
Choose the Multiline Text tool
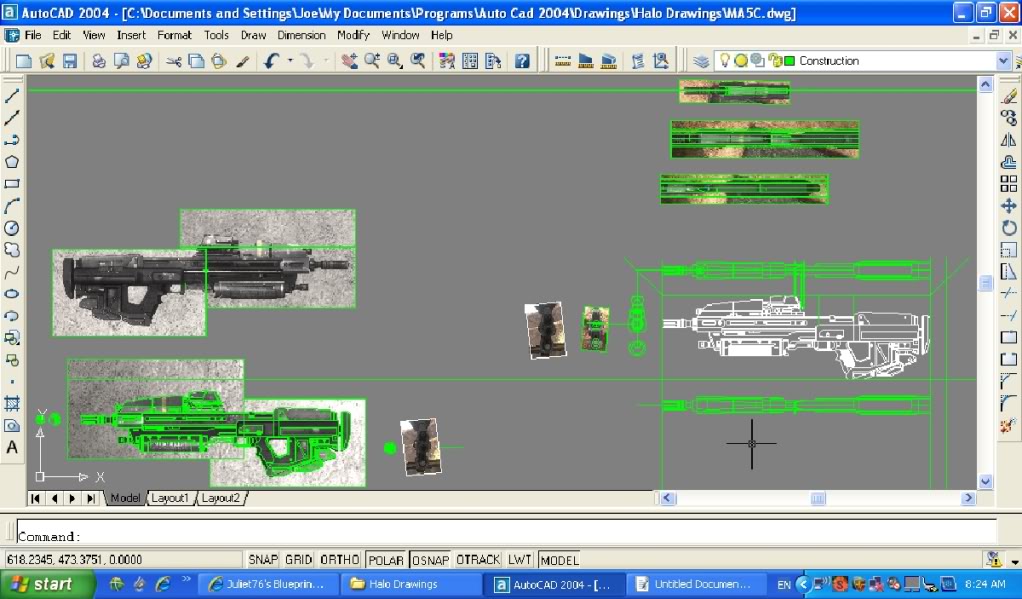coord(12,447)
